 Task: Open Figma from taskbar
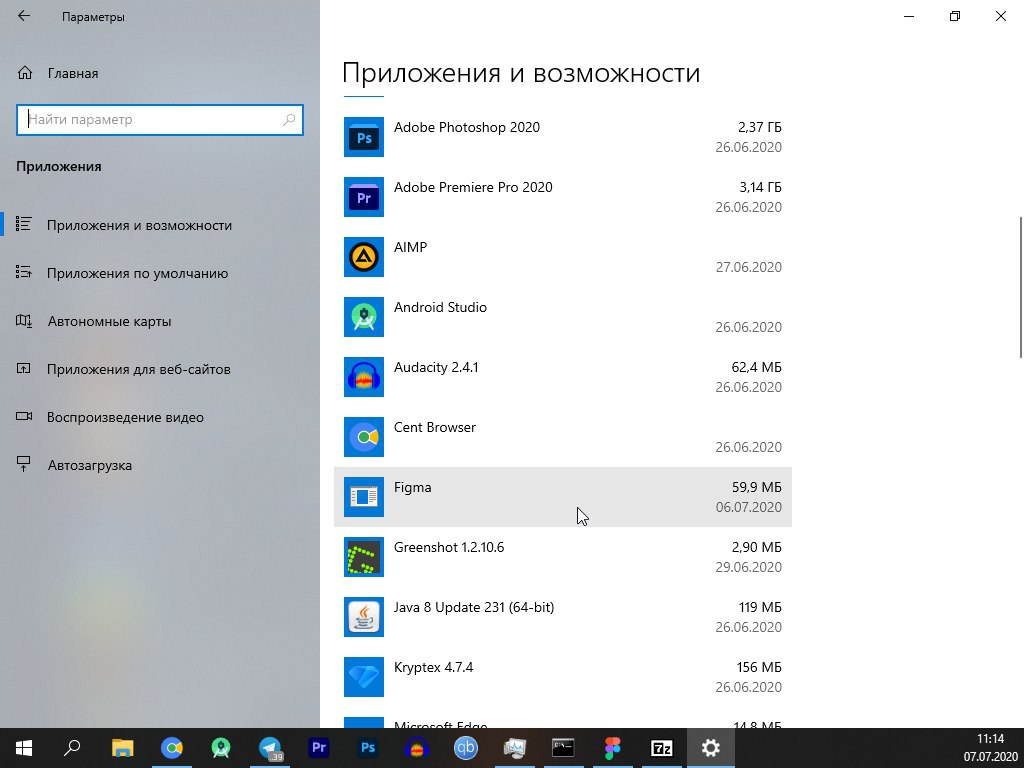[x=613, y=748]
